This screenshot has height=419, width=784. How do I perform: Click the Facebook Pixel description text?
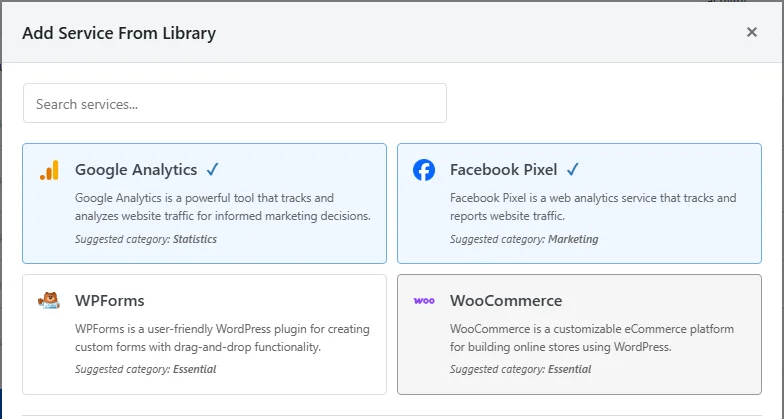point(593,207)
